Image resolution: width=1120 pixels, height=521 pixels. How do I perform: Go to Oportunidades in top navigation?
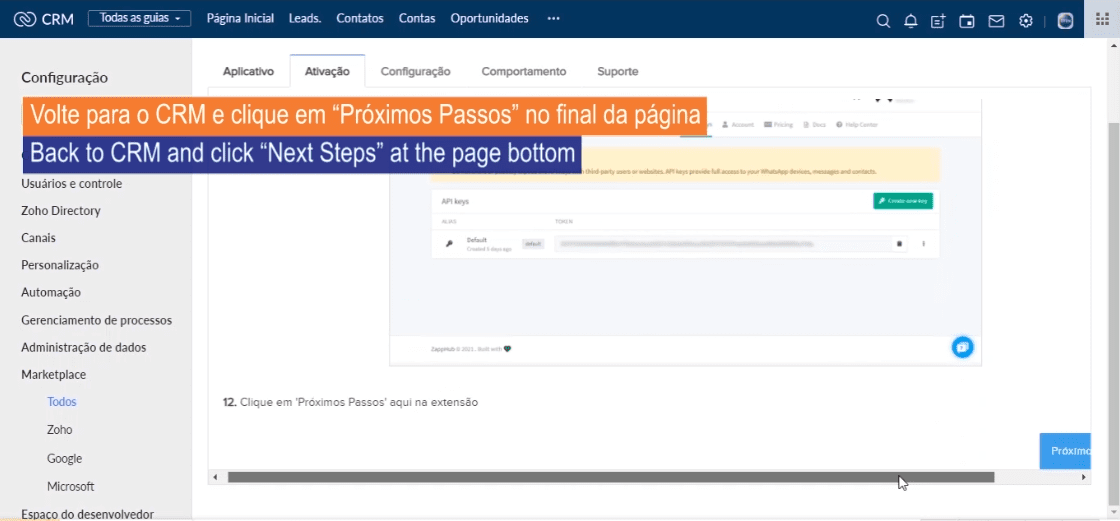(489, 19)
